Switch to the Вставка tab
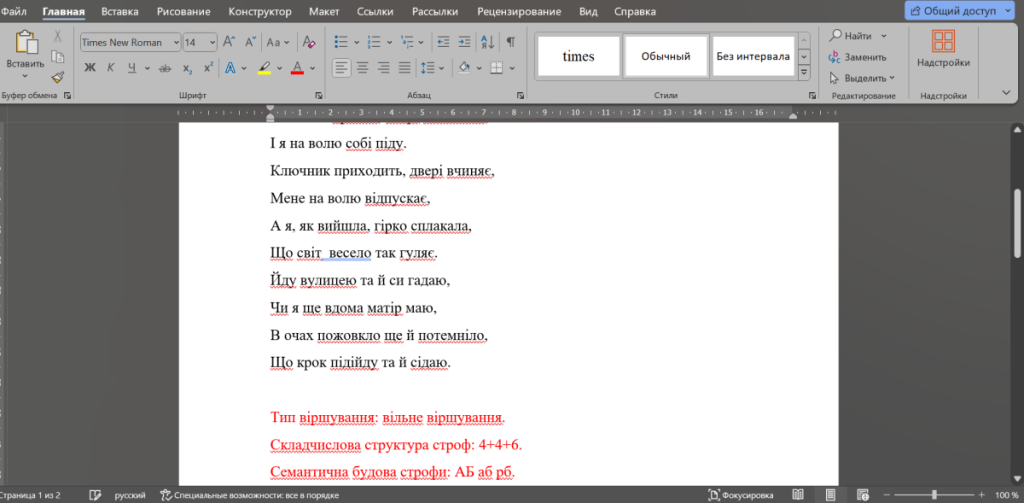This screenshot has height=503, width=1024. coord(120,12)
